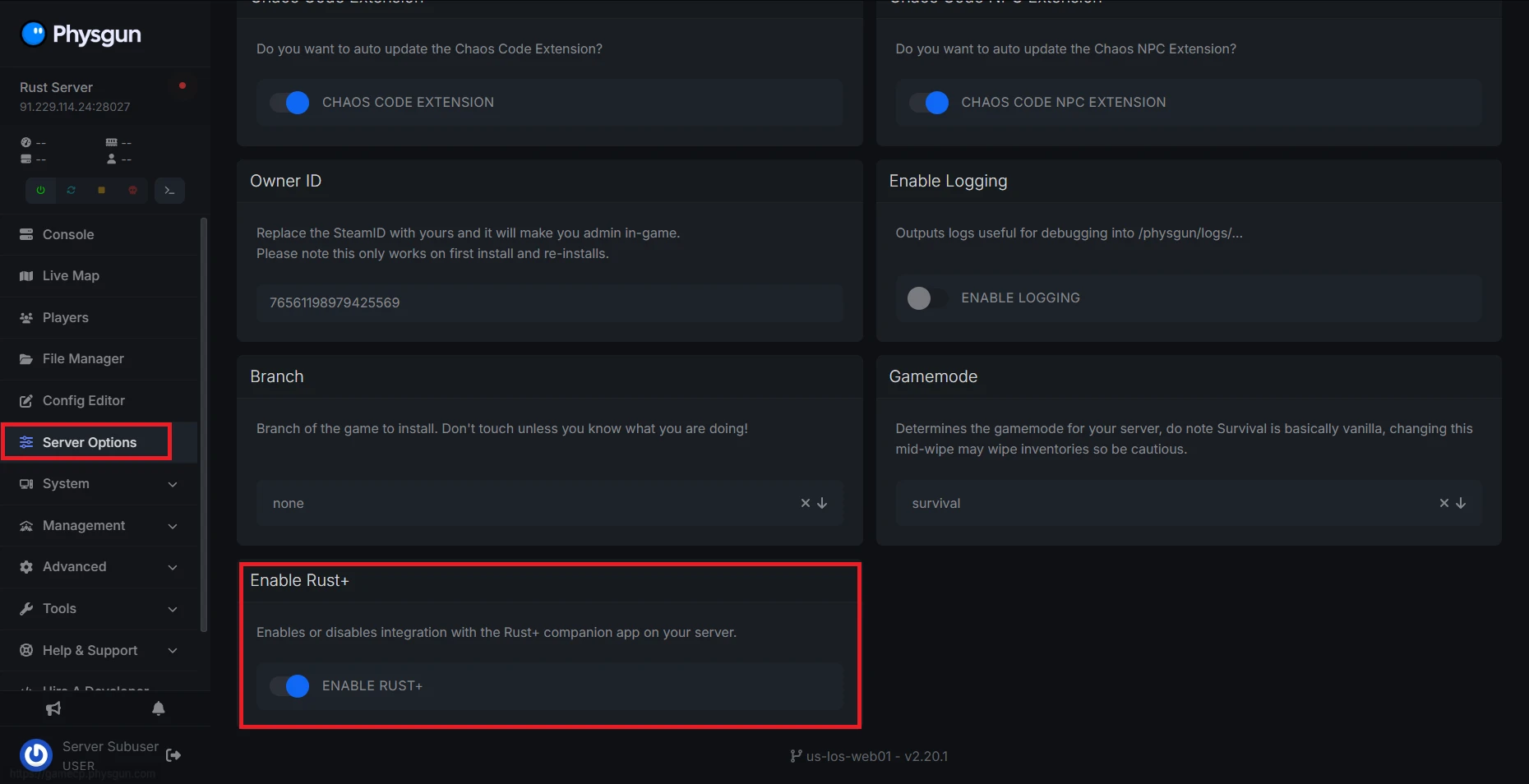Click the teal restart server icon
The height and width of the screenshot is (784, 1529).
pyautogui.click(x=72, y=190)
